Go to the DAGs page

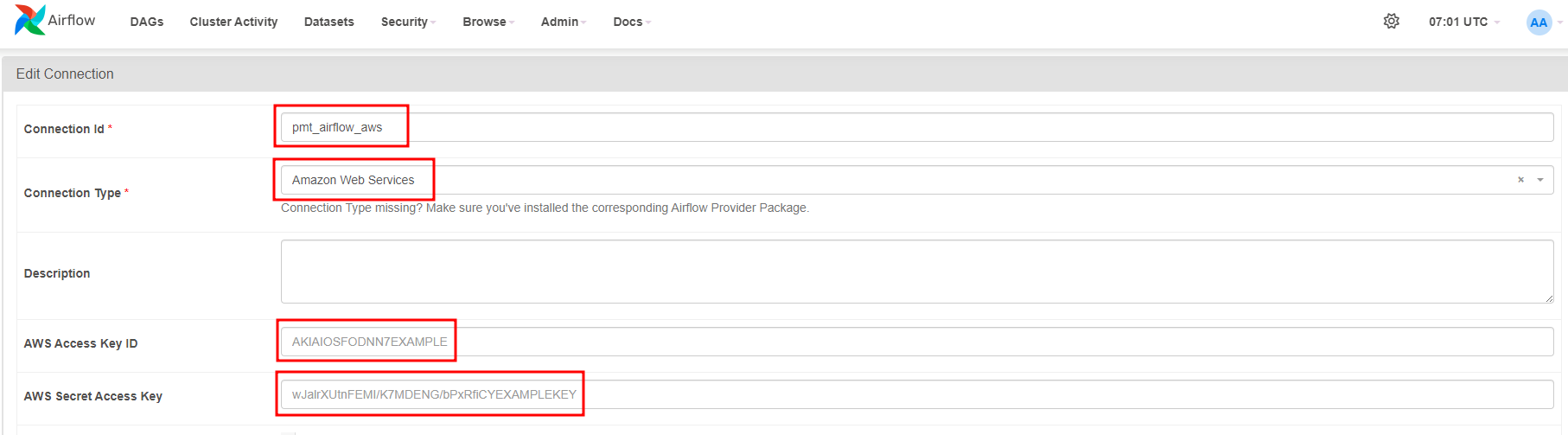coord(147,22)
